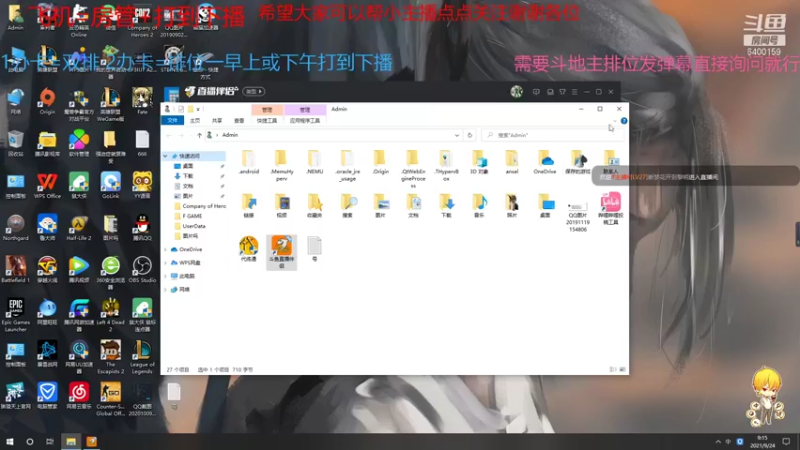Image resolution: width=800 pixels, height=450 pixels.
Task: Open the Shortcut Tools ribbon tab
Action: click(x=267, y=120)
